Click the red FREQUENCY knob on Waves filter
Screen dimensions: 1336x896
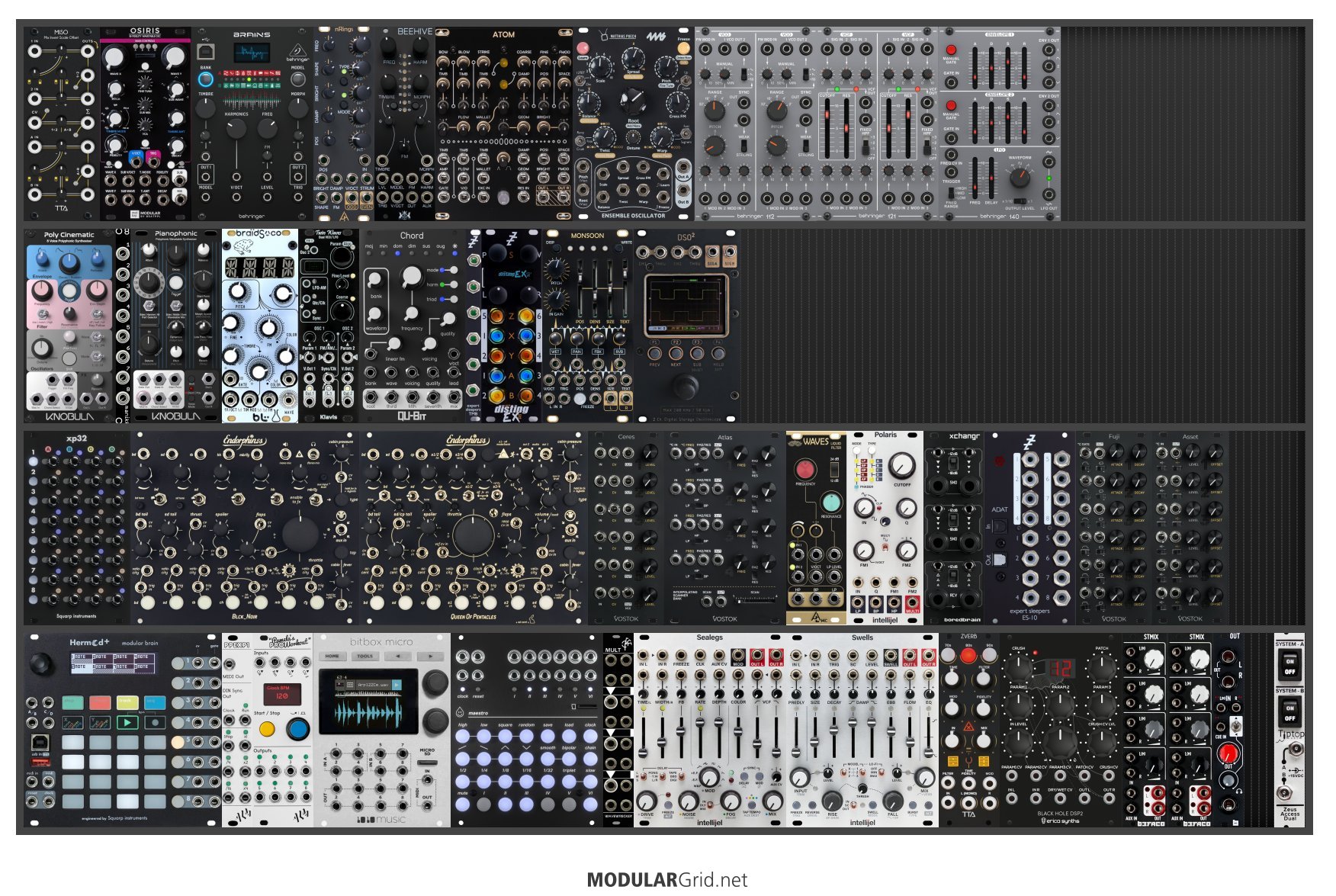tap(804, 469)
